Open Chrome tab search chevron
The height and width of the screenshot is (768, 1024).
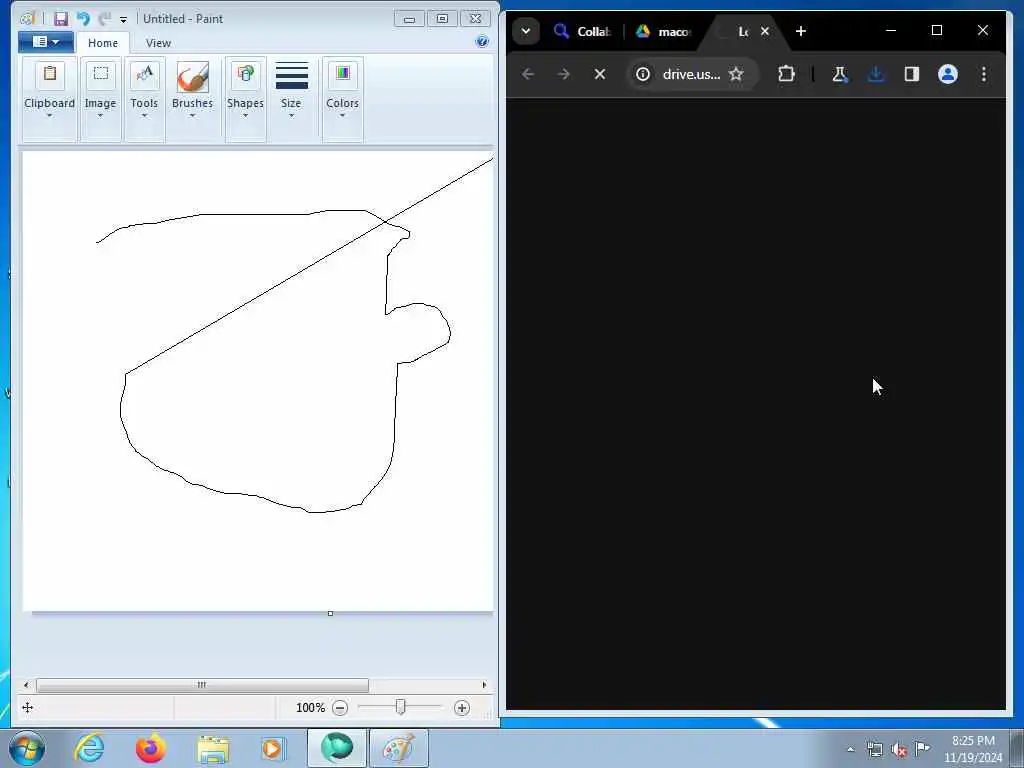(x=526, y=31)
